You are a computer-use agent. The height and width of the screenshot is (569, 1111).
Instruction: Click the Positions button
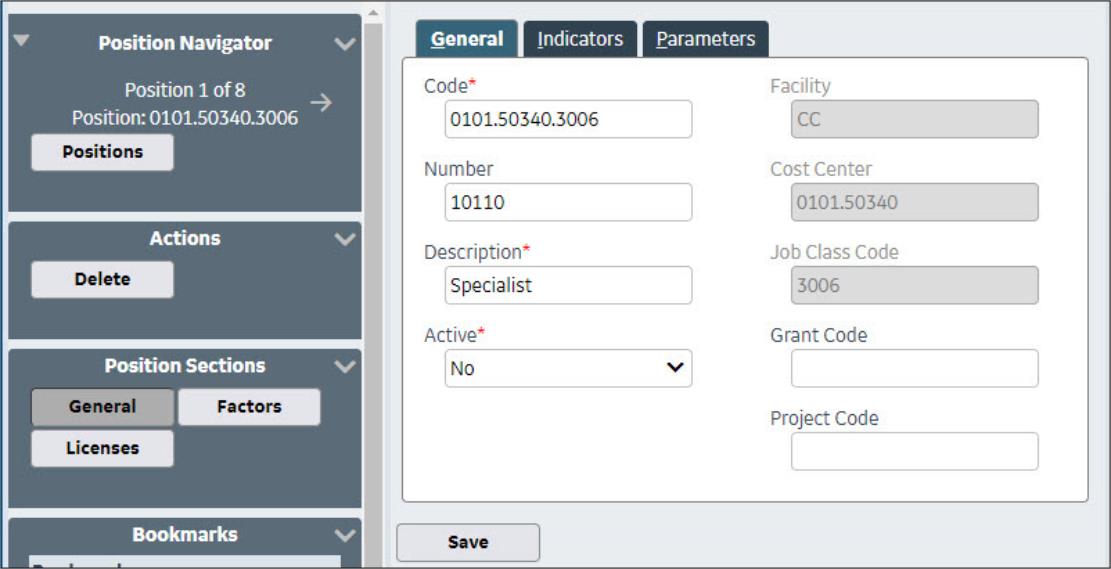[x=102, y=152]
